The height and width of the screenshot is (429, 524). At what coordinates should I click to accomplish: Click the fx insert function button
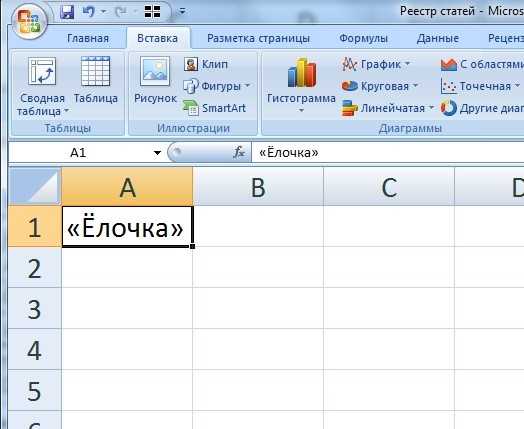point(239,152)
